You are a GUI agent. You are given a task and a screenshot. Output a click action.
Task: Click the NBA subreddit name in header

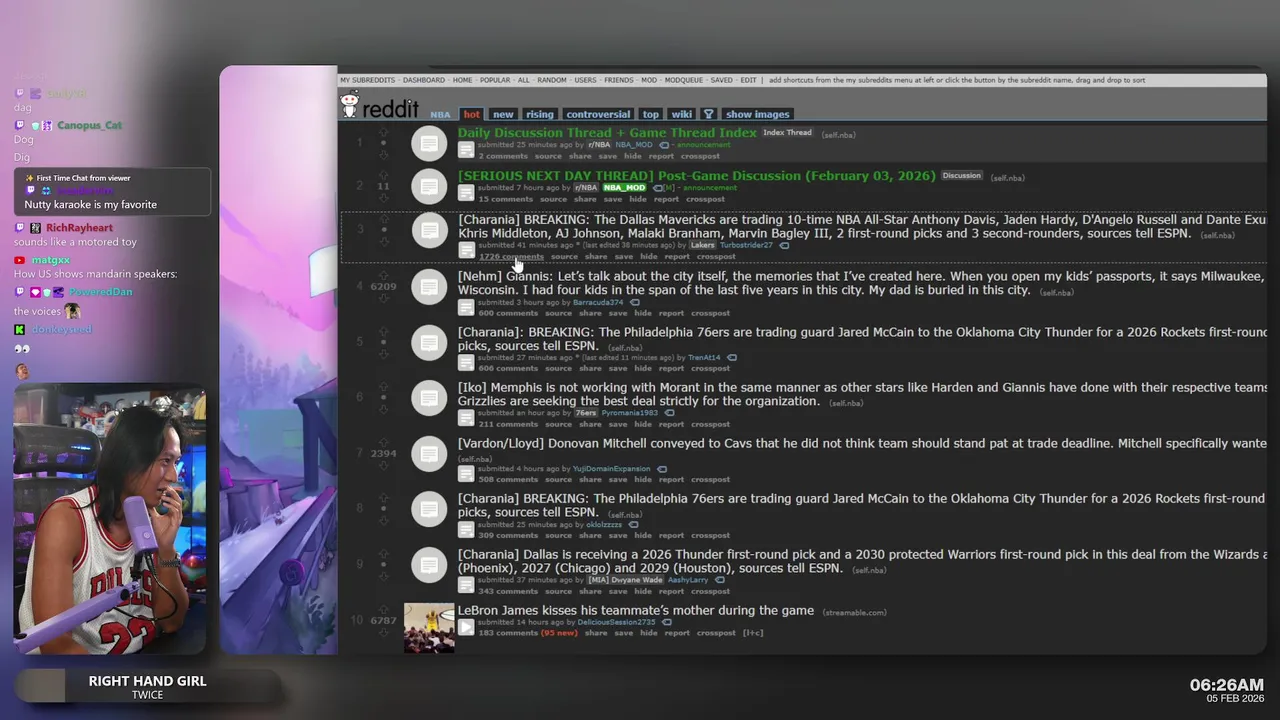click(x=440, y=115)
